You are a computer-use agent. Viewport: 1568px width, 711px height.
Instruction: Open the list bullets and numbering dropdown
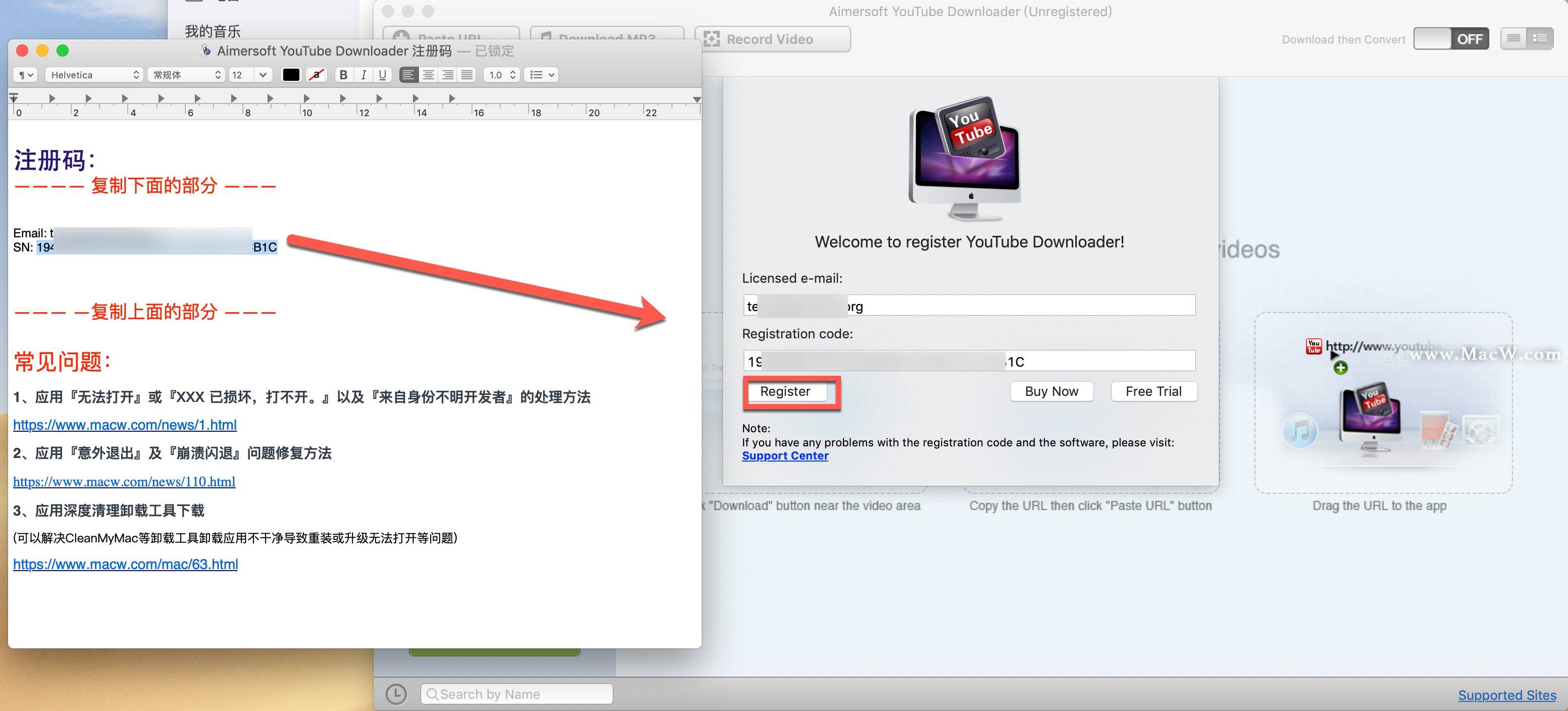point(541,75)
